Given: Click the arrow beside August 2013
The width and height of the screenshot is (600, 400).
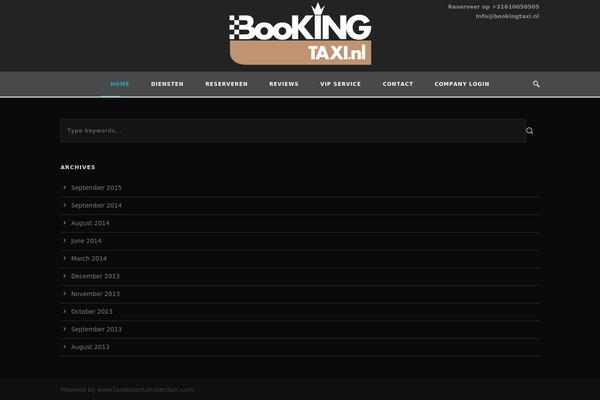Looking at the screenshot, I should pos(65,347).
